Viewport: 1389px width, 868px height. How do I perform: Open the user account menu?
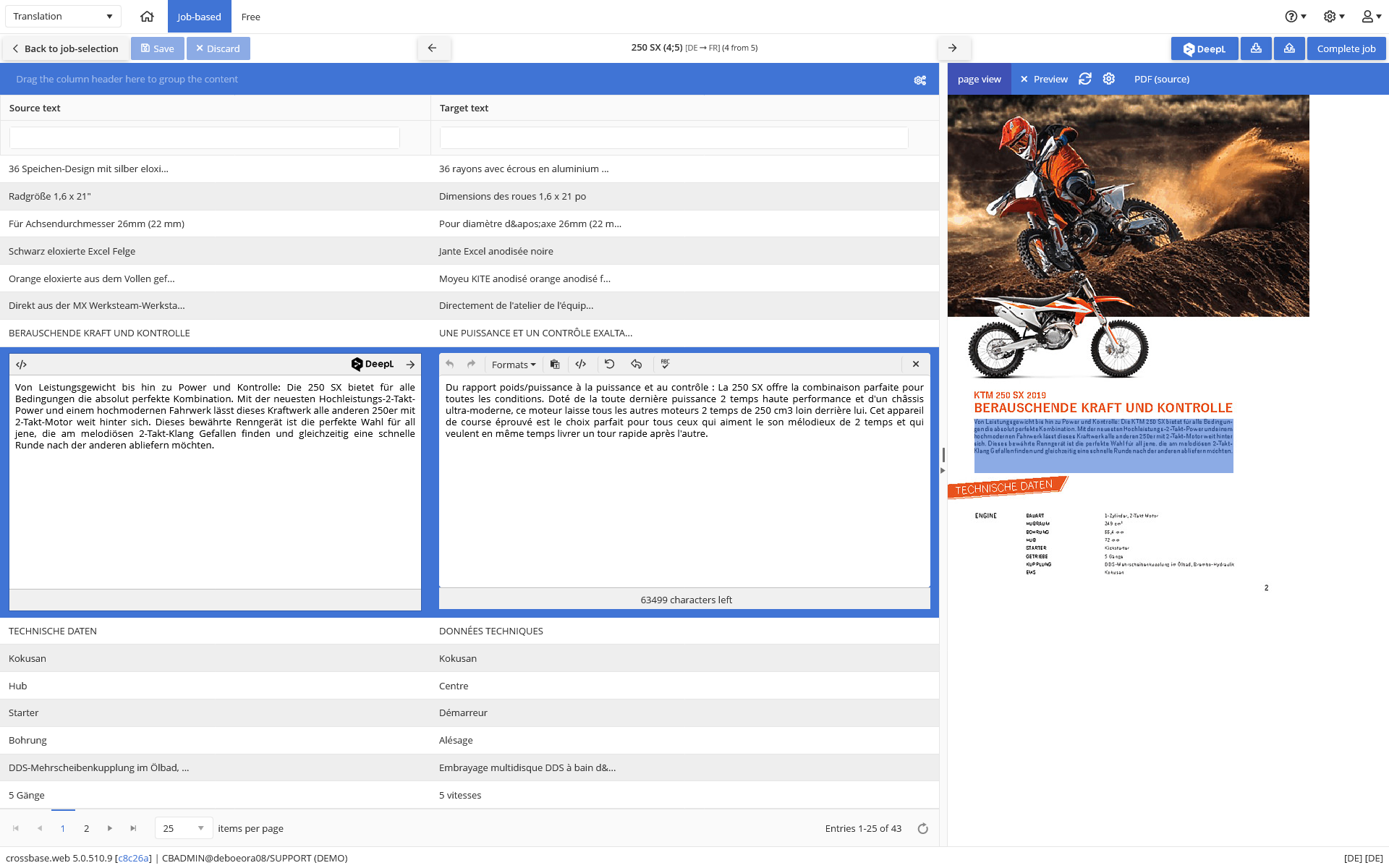tap(1372, 16)
